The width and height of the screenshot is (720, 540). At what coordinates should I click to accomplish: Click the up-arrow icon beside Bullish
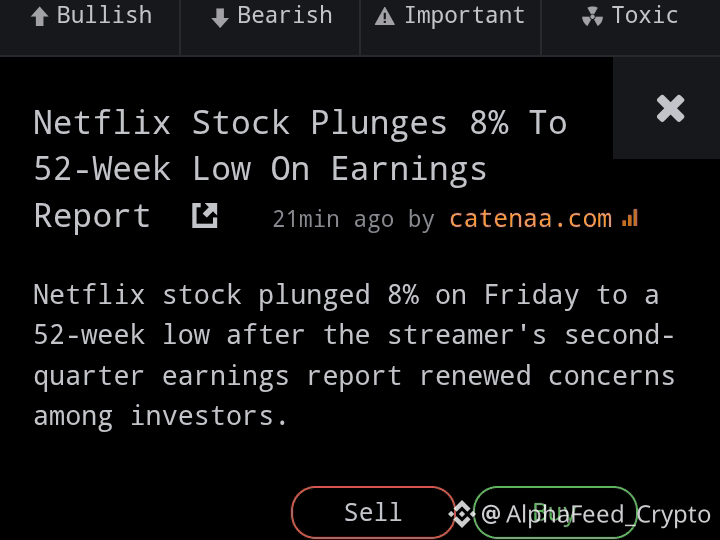click(x=39, y=17)
